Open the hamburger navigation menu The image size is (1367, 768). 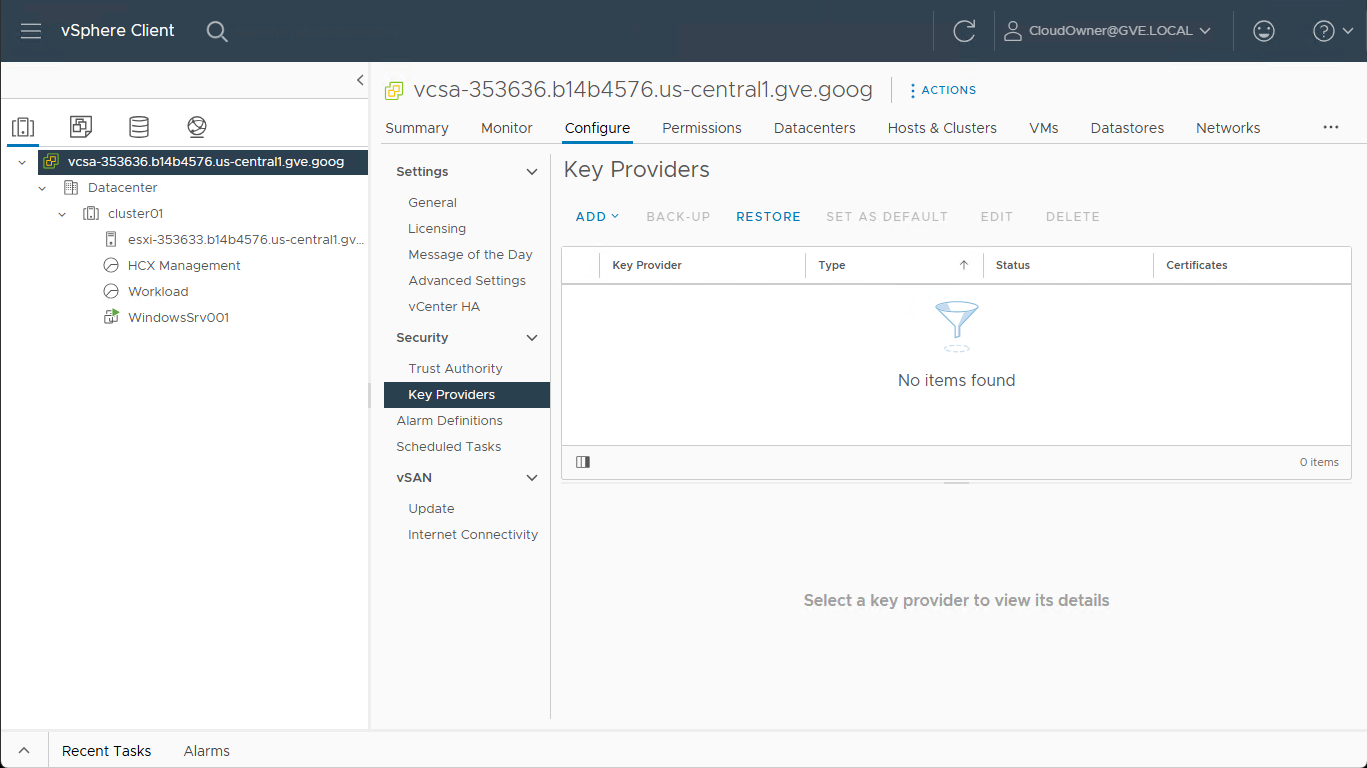(x=31, y=31)
